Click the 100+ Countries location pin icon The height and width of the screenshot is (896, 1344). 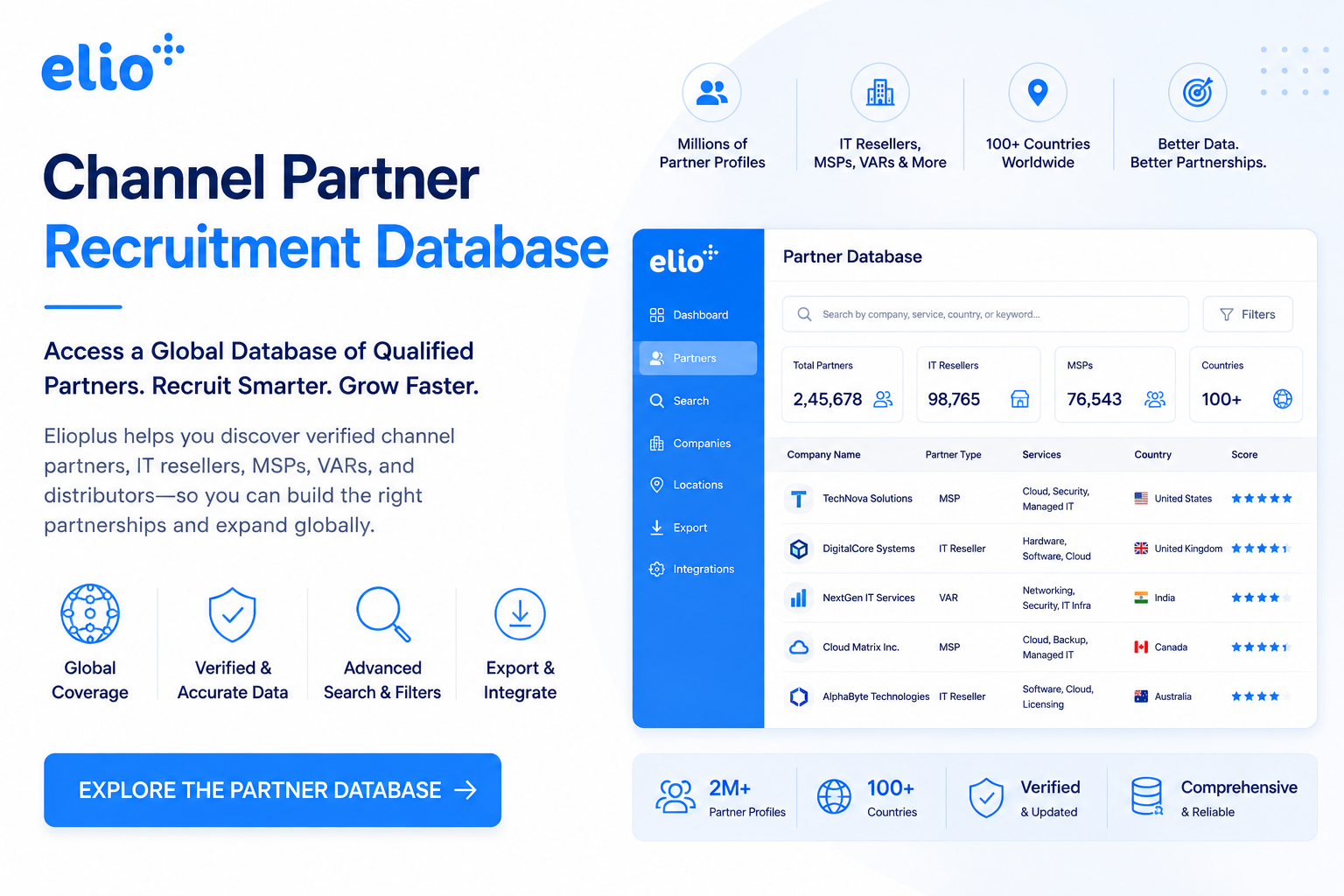(x=1038, y=92)
